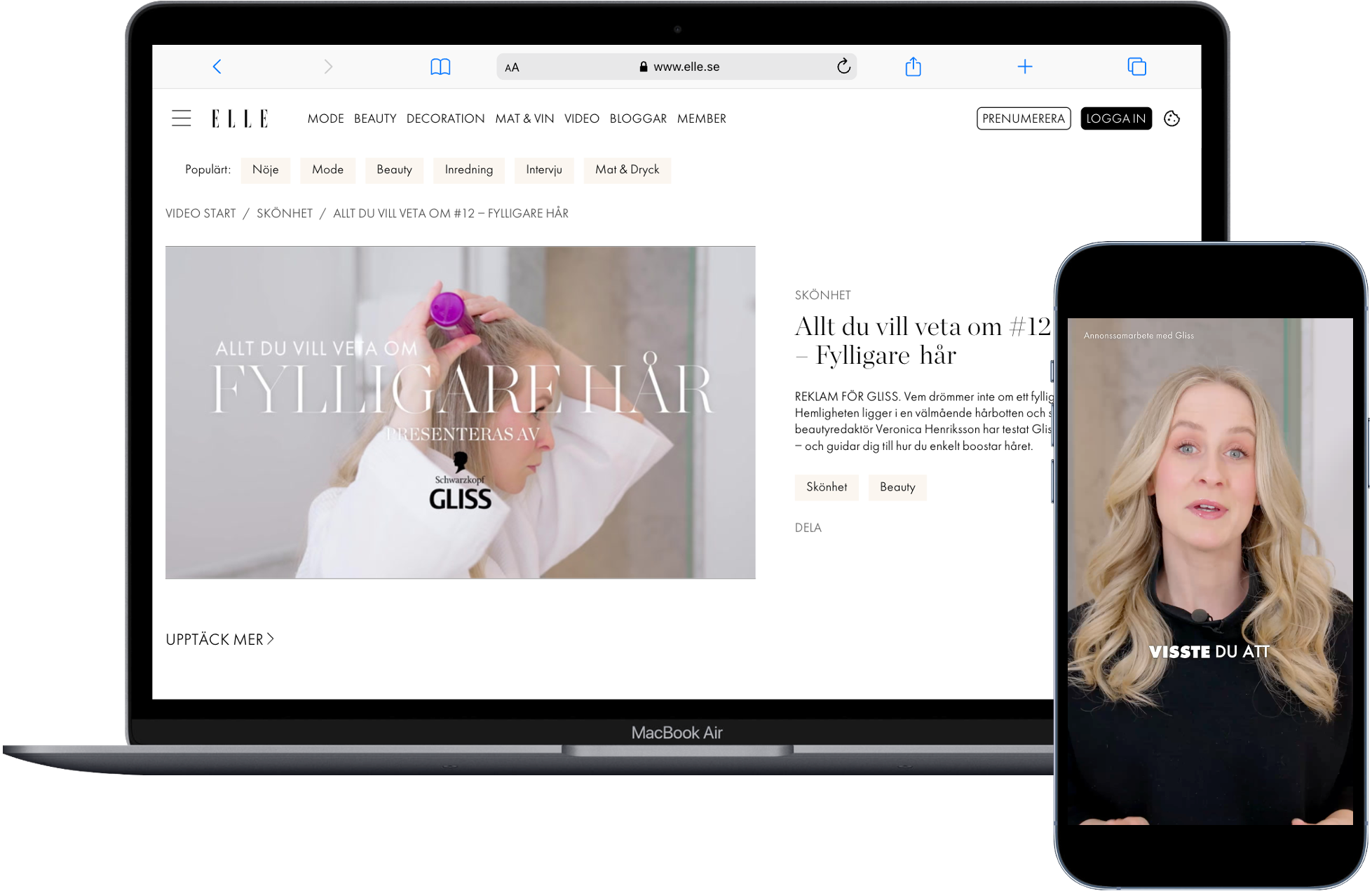Open the hamburger menu beside ELLE
This screenshot has width=1372, height=893.
click(x=182, y=118)
